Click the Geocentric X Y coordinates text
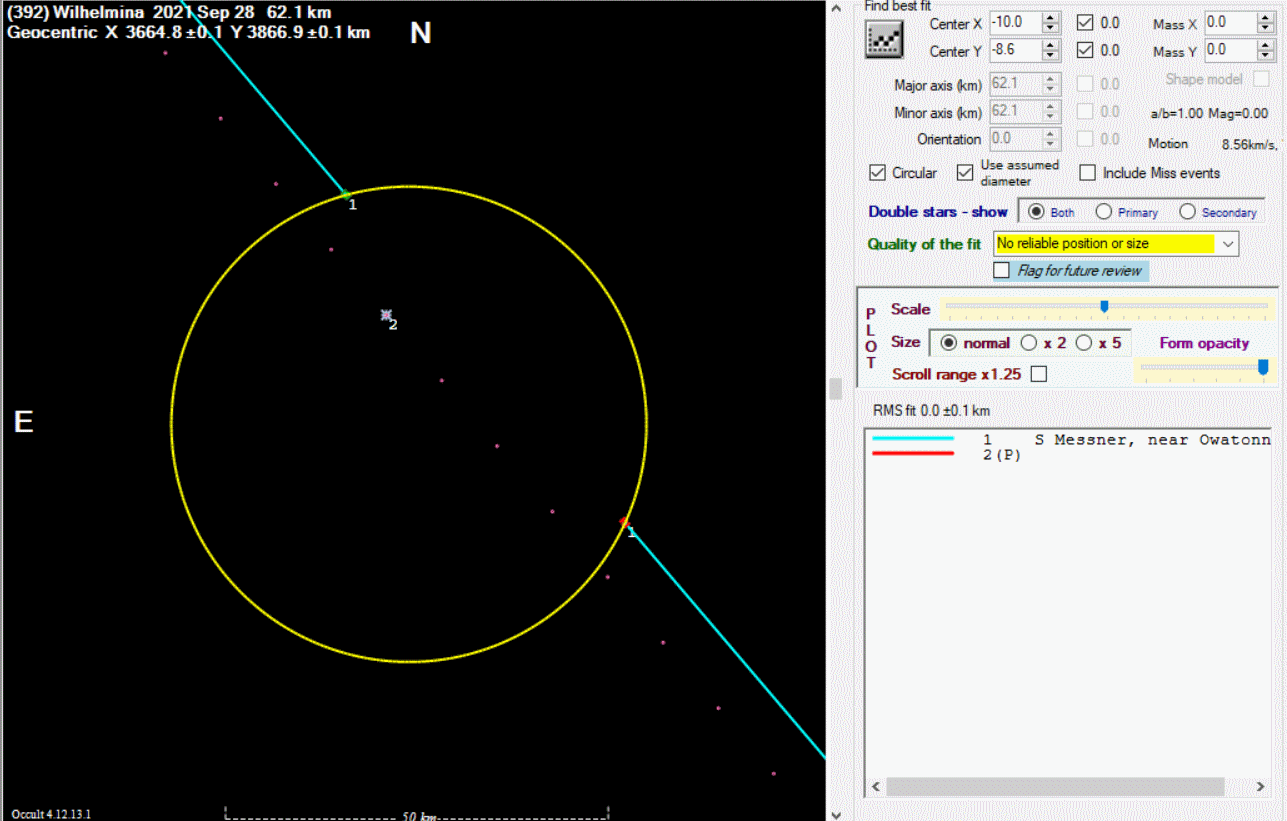The height and width of the screenshot is (821, 1287). (x=189, y=32)
